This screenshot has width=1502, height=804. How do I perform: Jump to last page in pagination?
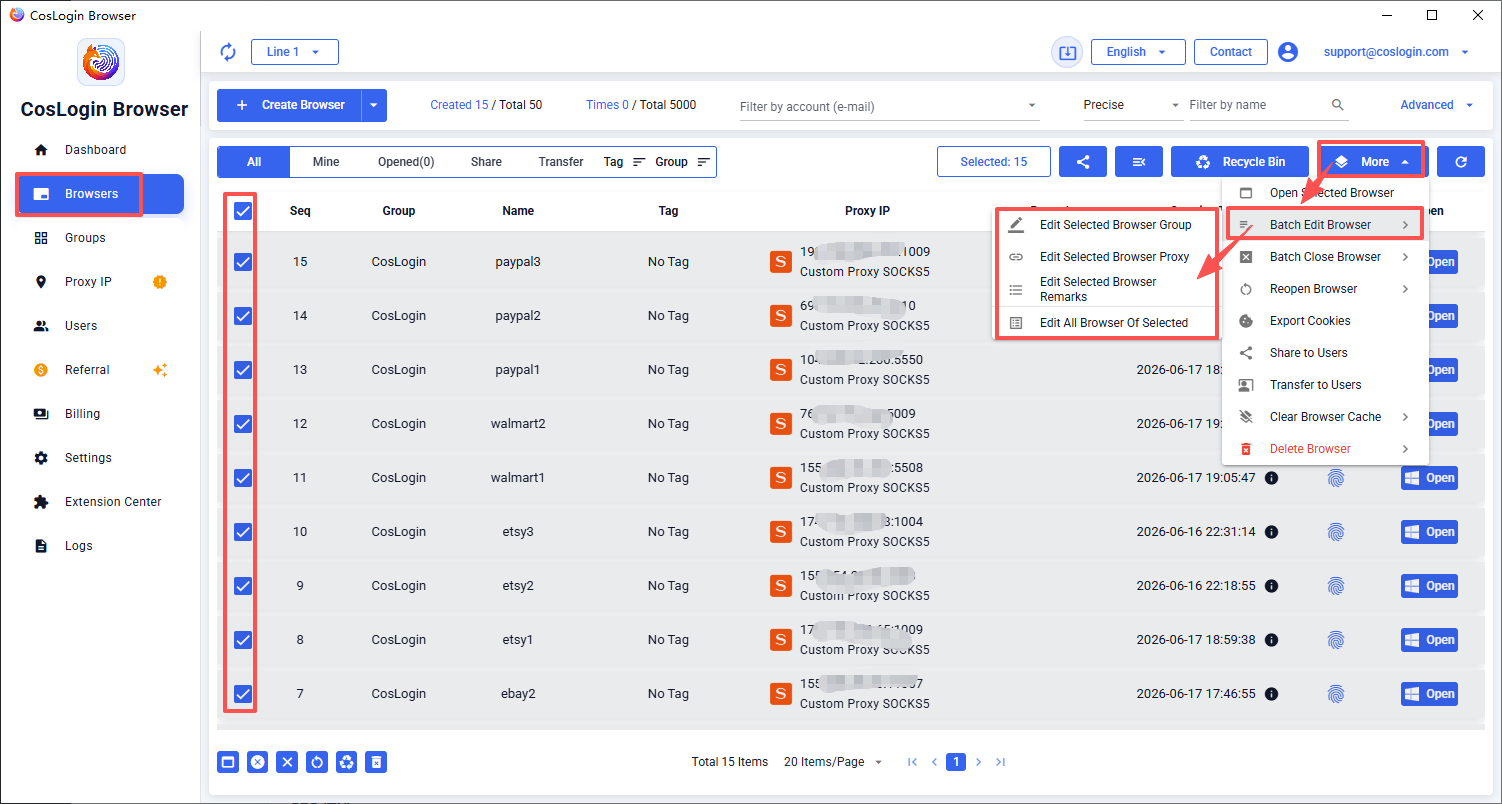tap(1001, 762)
